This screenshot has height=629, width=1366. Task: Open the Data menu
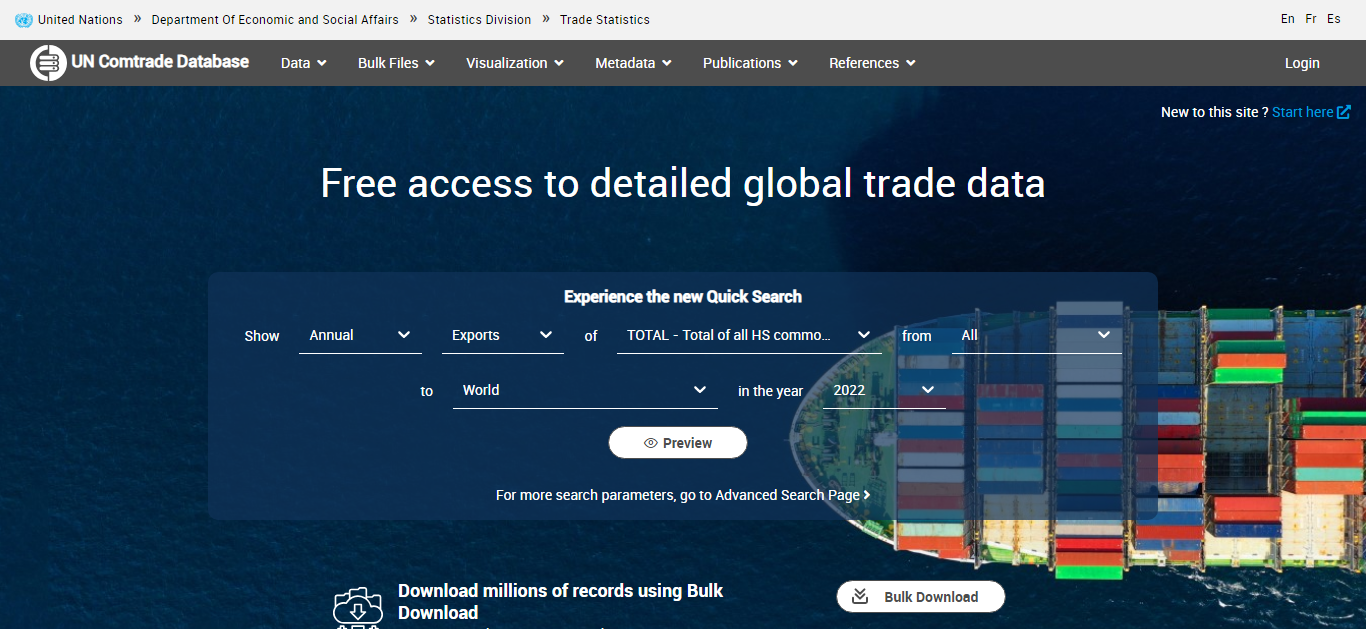303,63
